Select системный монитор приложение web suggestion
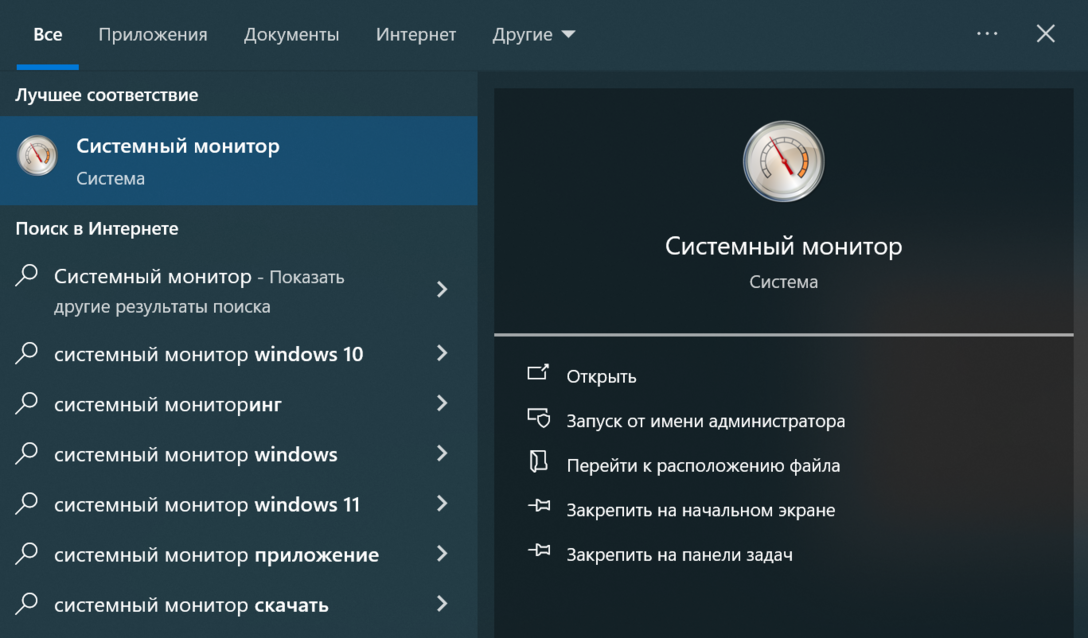 click(x=216, y=555)
